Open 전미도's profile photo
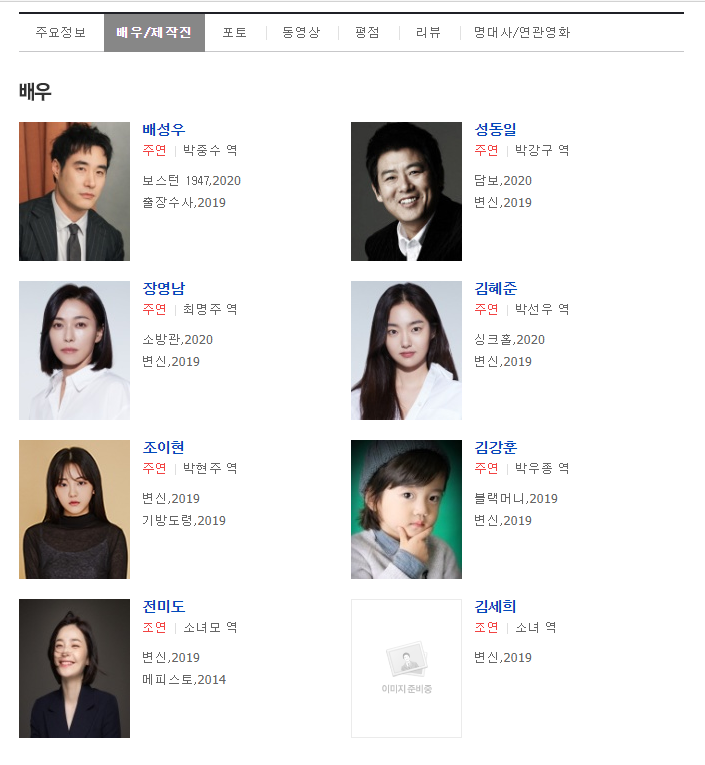Image resolution: width=705 pixels, height=765 pixels. tap(74, 668)
